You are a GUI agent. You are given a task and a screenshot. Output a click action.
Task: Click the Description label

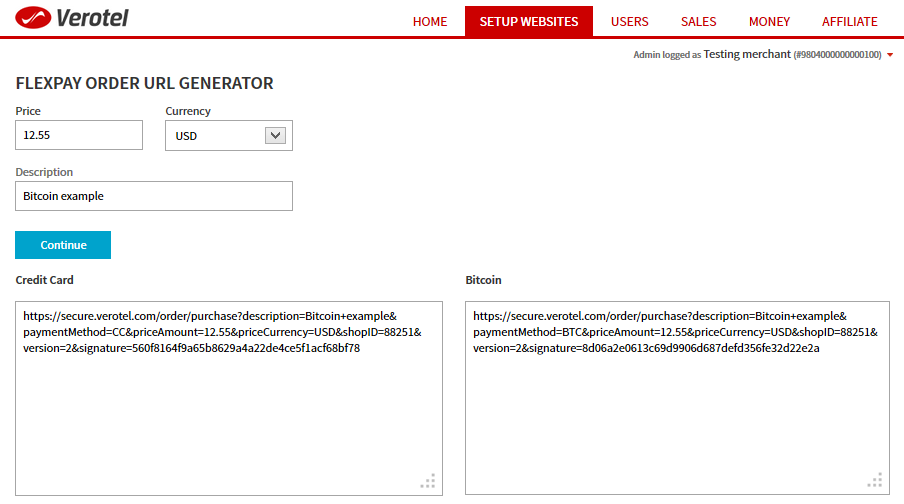pyautogui.click(x=44, y=172)
